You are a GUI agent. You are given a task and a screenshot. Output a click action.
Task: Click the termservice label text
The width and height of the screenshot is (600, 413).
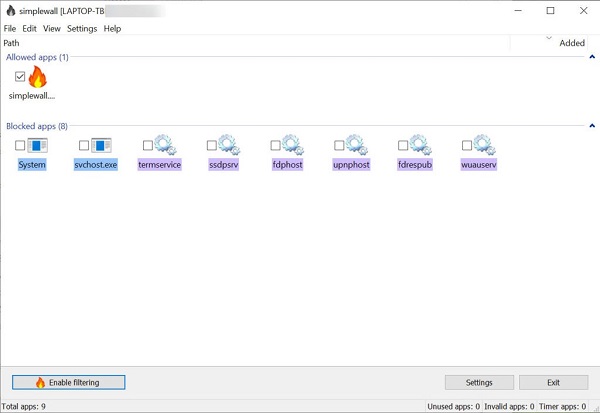click(160, 165)
